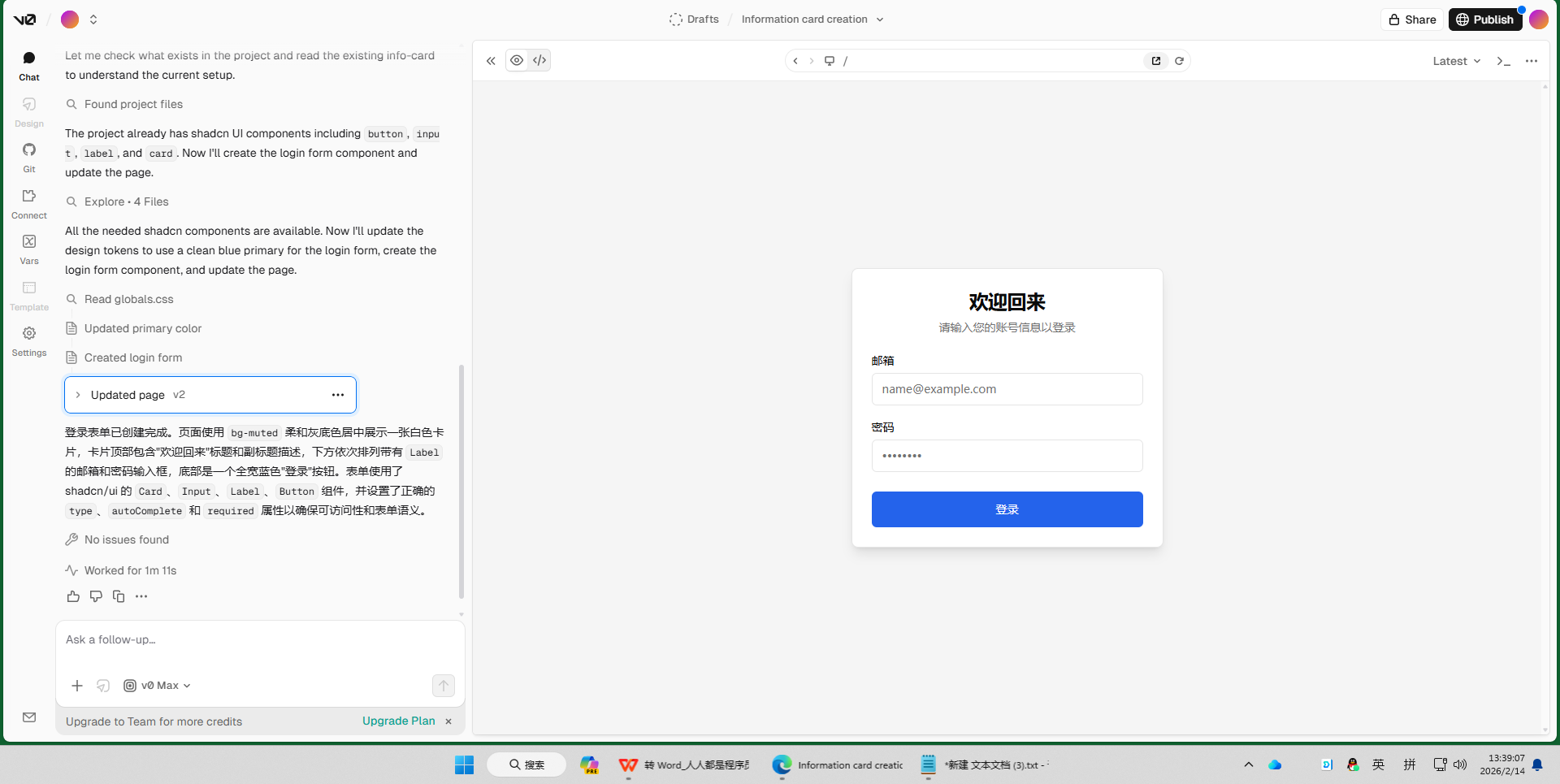Switch to code view

tap(539, 60)
